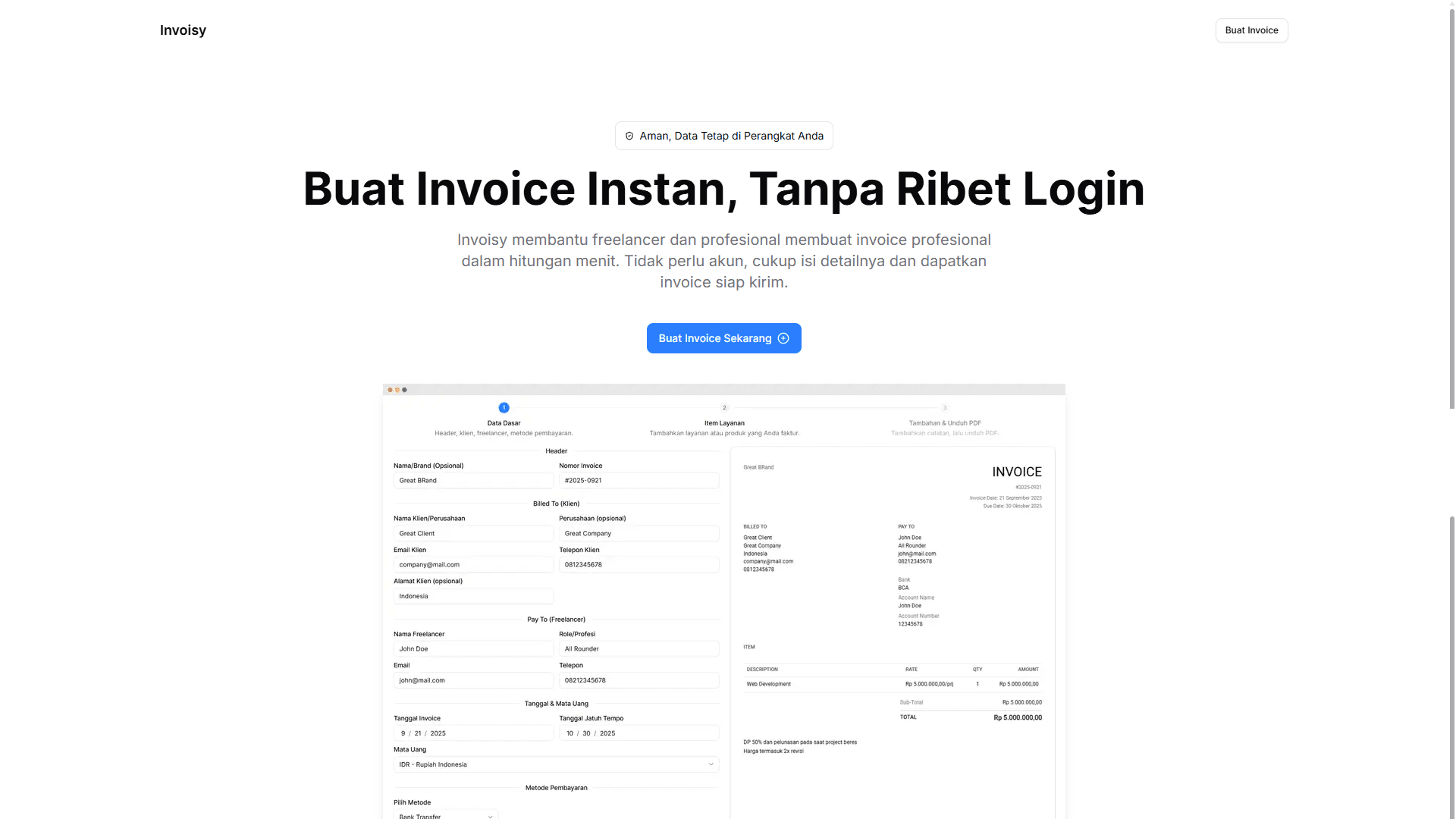Click the chevron arrow in the IDR dropdown

coord(711,764)
